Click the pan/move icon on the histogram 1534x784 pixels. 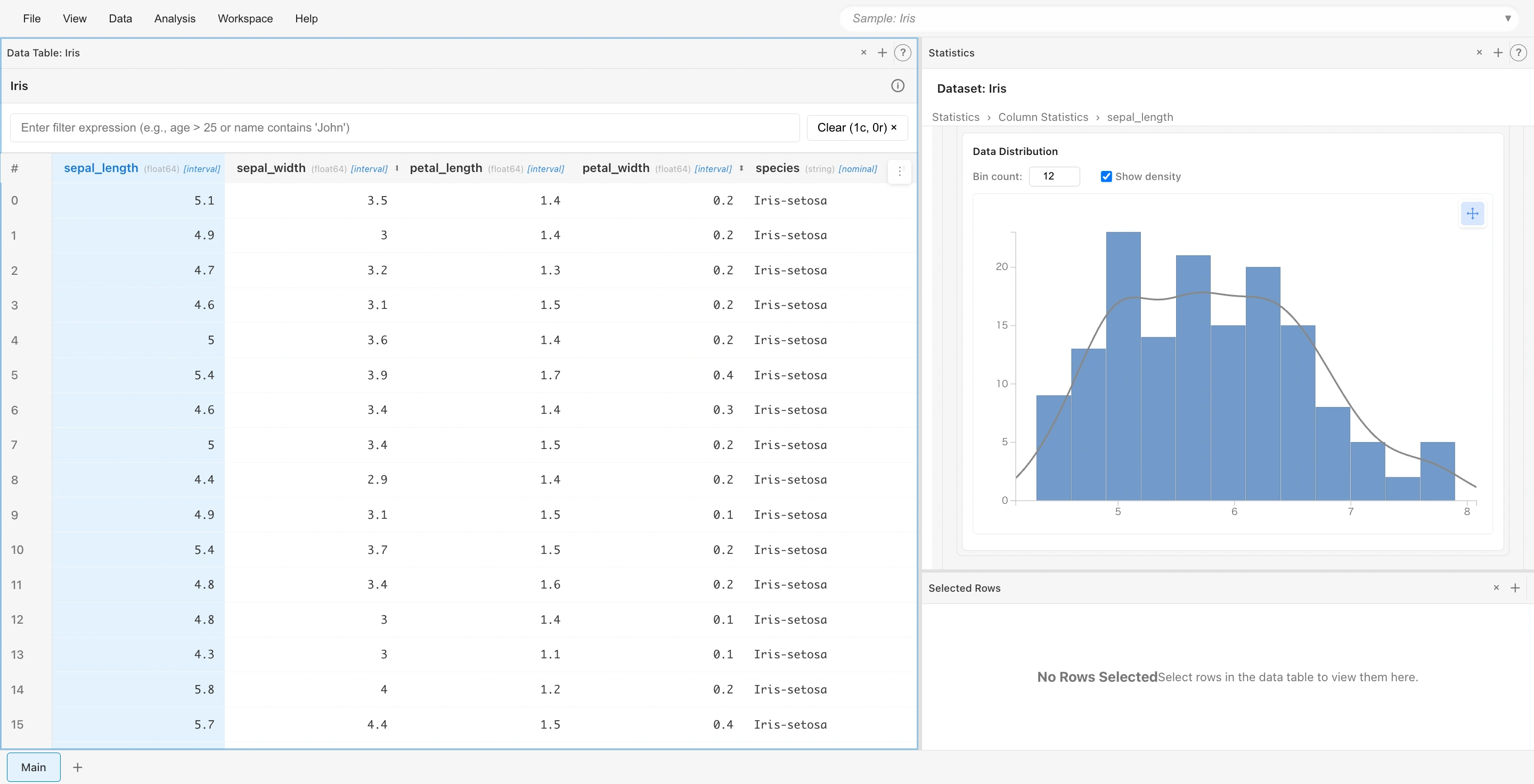[1472, 214]
